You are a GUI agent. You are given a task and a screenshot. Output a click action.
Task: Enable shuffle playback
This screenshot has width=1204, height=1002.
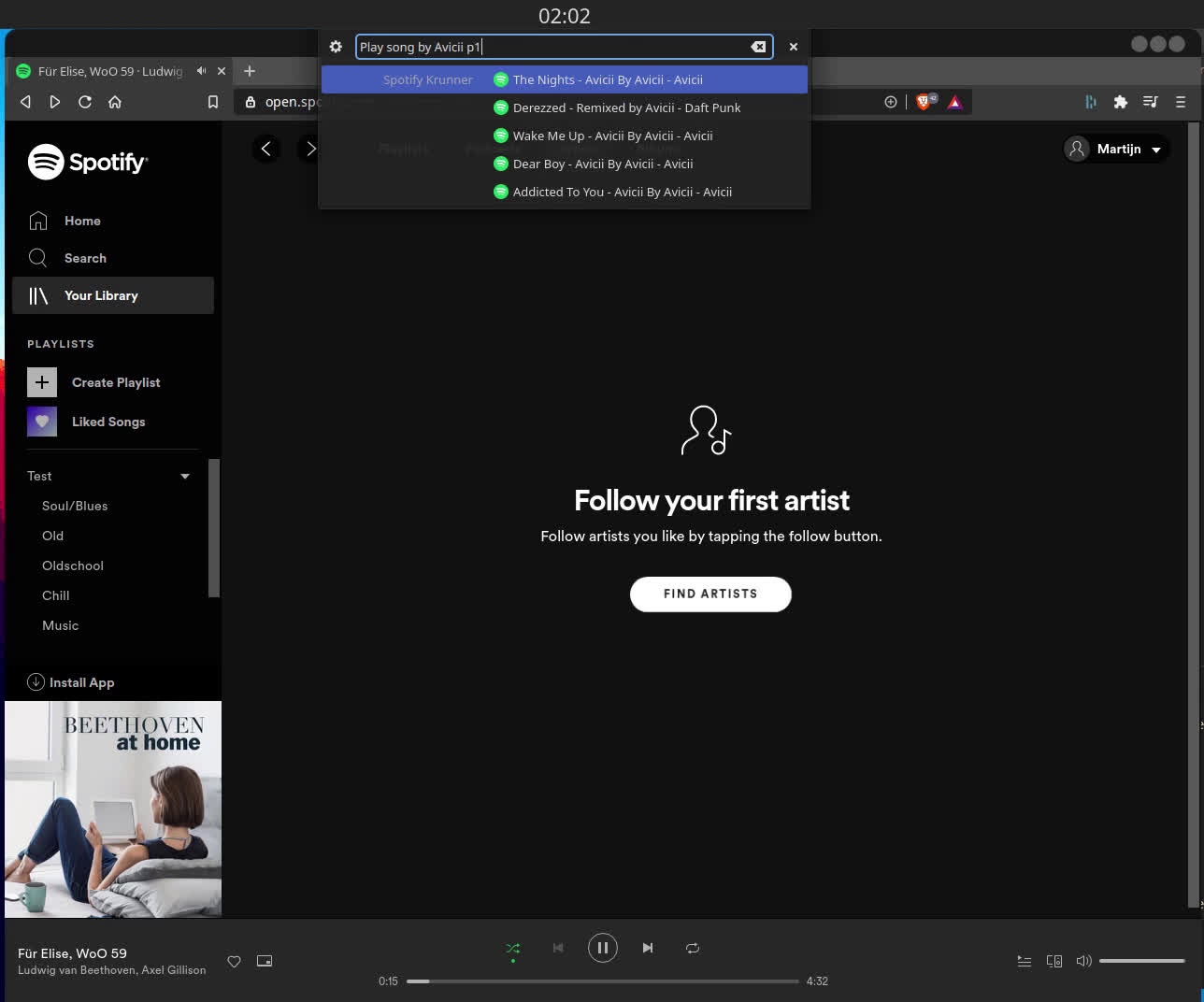coord(512,948)
